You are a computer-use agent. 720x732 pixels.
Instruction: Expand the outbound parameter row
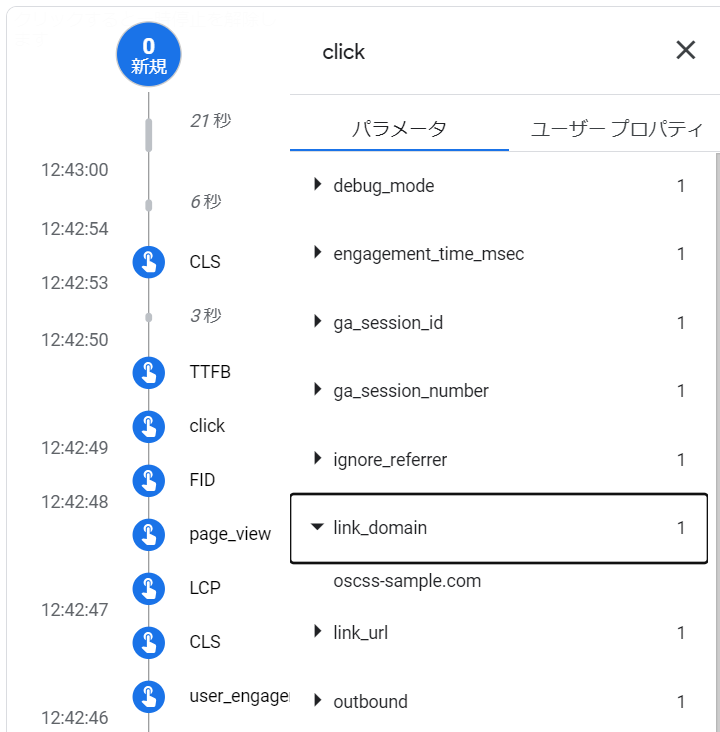318,701
